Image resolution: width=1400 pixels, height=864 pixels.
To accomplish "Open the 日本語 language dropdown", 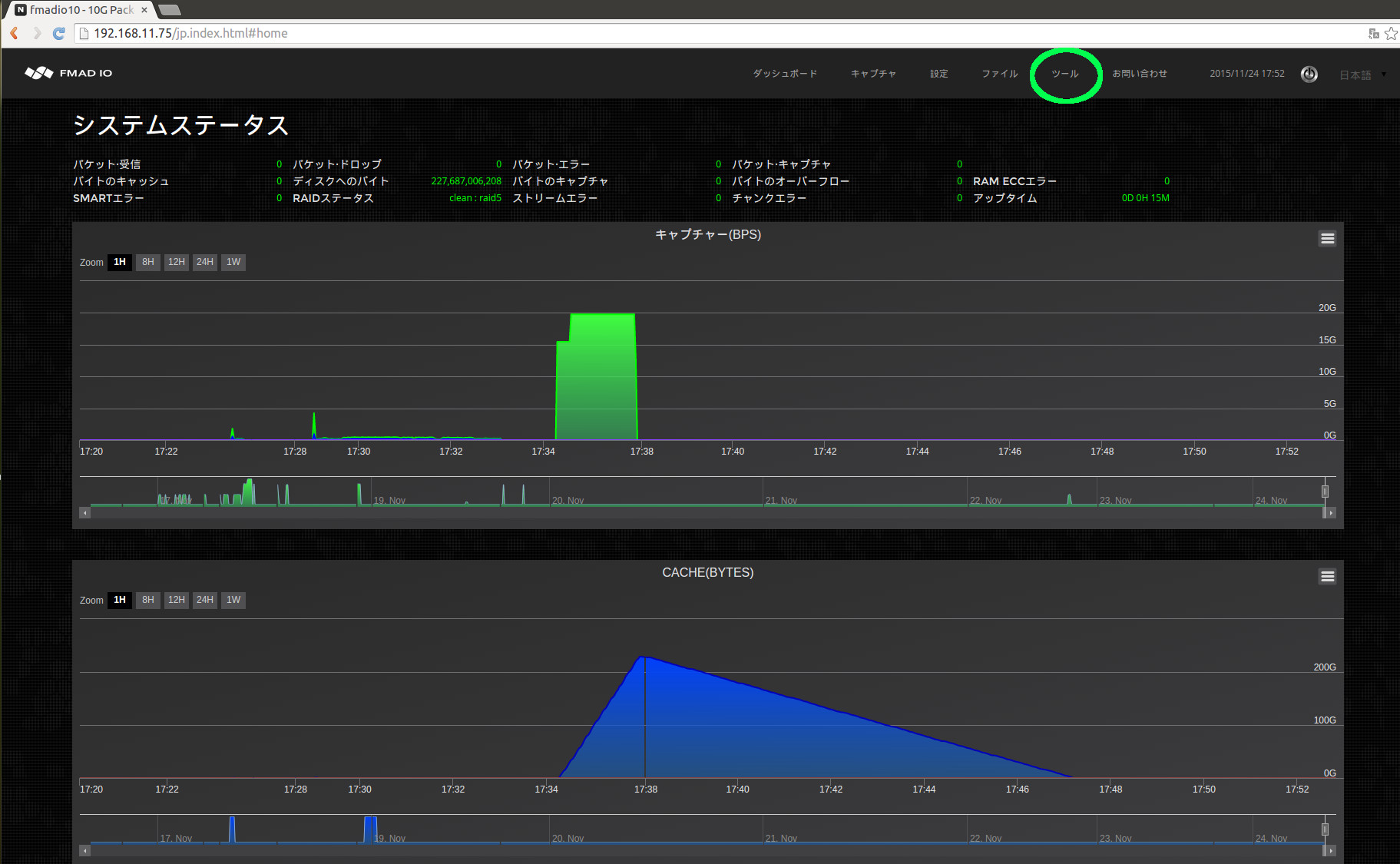I will click(x=1355, y=74).
